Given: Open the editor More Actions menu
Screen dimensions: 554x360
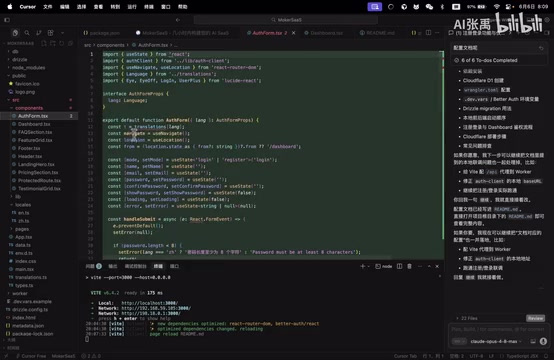Looking at the screenshot, I should [x=437, y=33].
